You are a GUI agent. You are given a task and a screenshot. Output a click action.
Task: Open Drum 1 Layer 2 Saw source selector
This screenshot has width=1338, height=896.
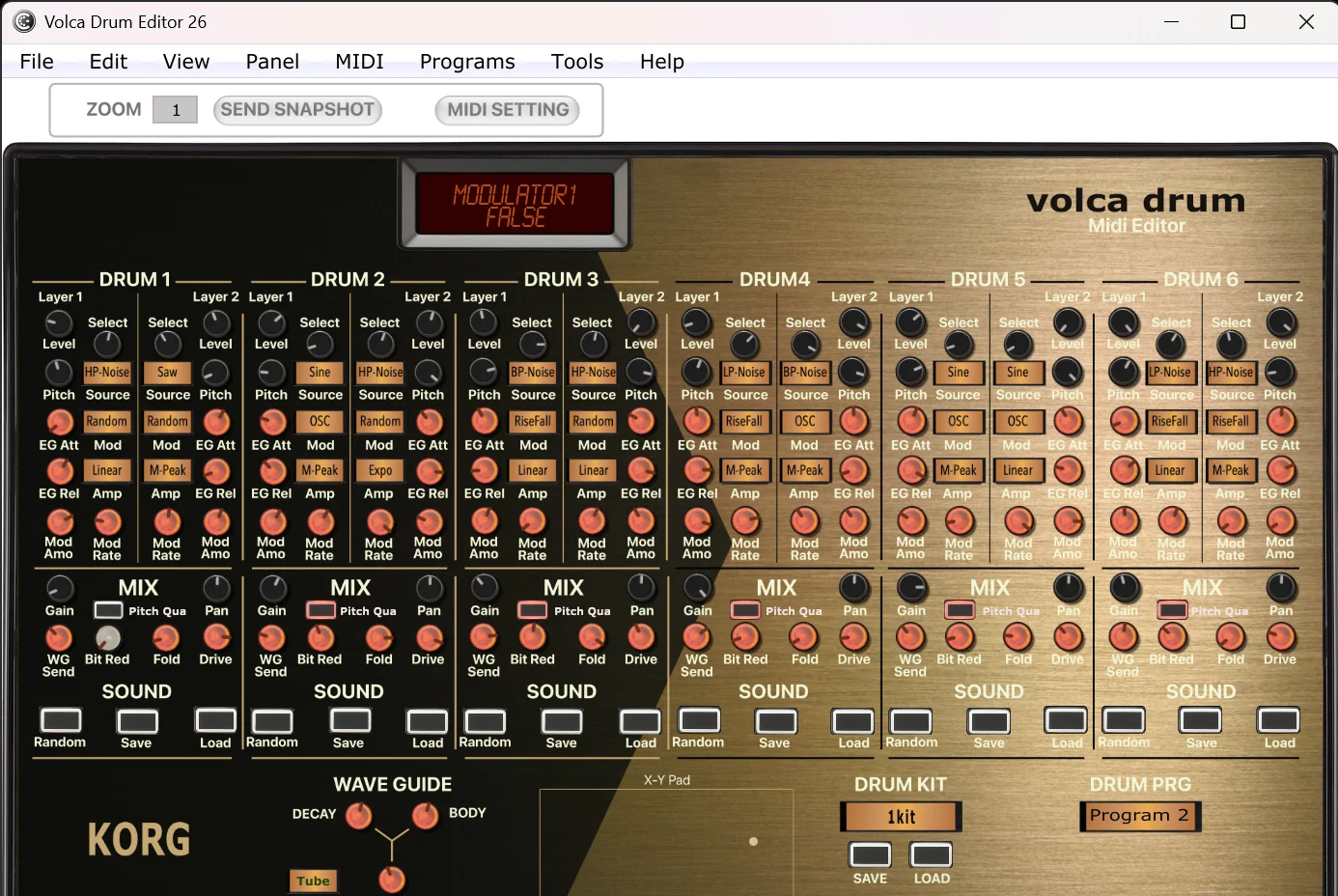pos(167,373)
